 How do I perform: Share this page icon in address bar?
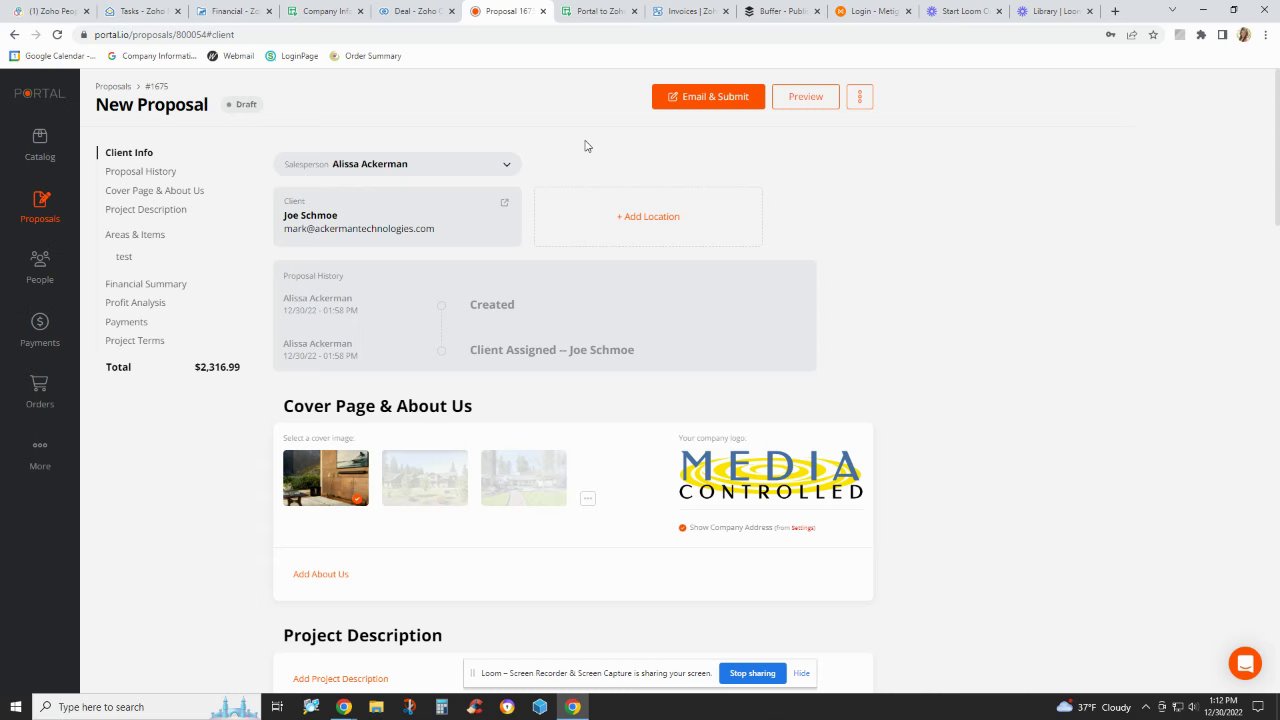[1132, 34]
